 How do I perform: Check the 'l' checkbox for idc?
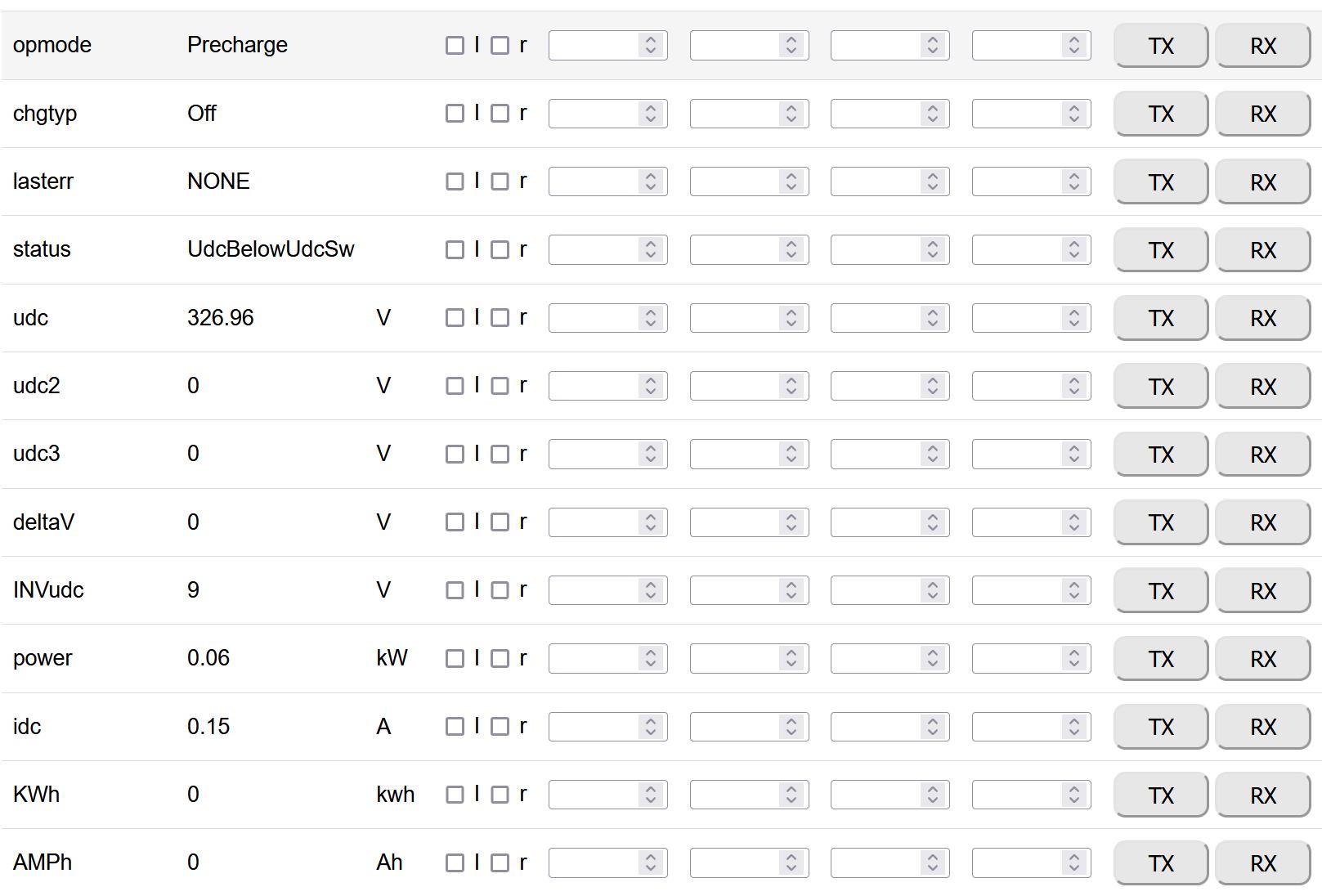coord(455,727)
